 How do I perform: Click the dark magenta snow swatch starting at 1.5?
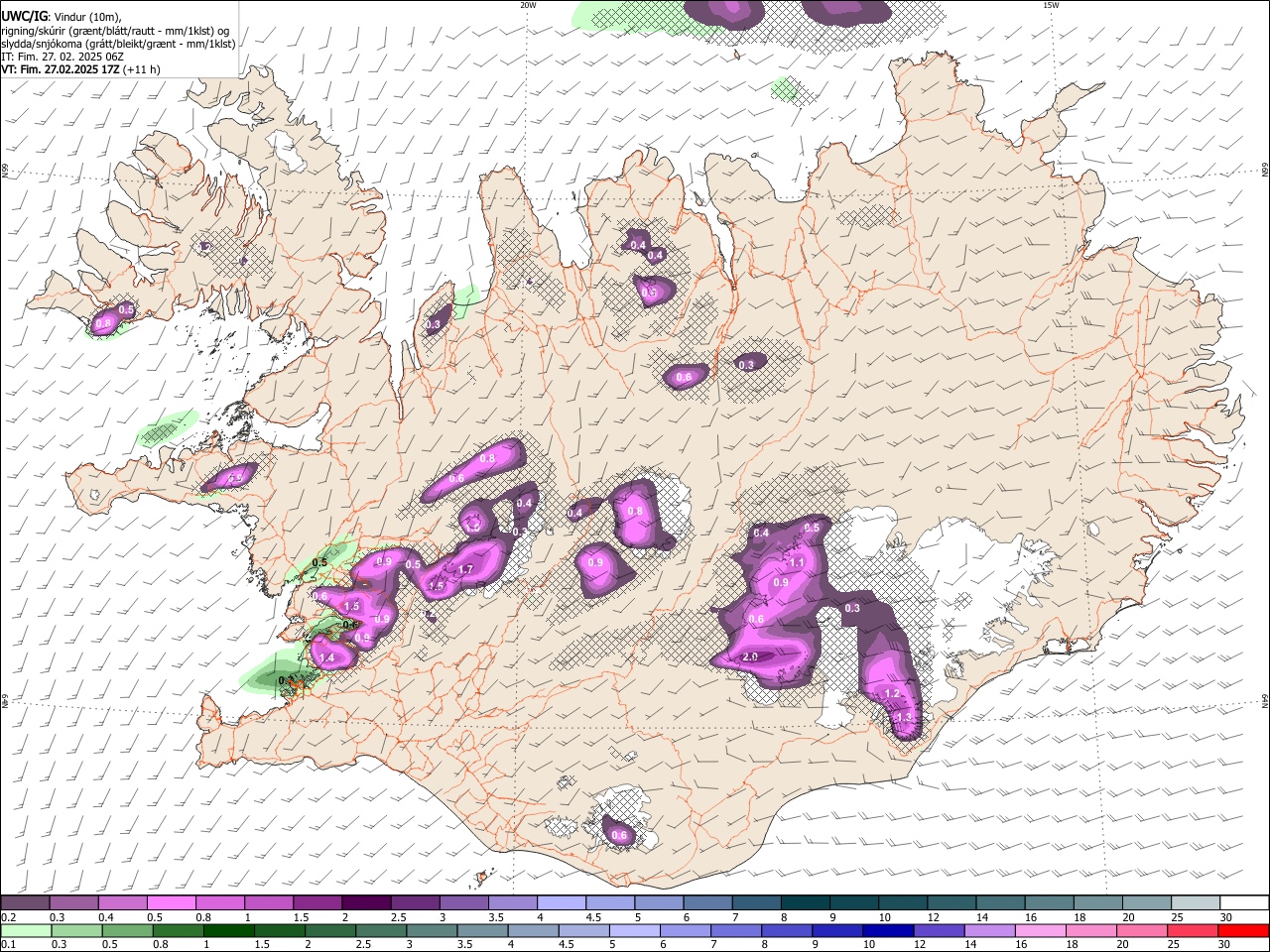point(317,903)
